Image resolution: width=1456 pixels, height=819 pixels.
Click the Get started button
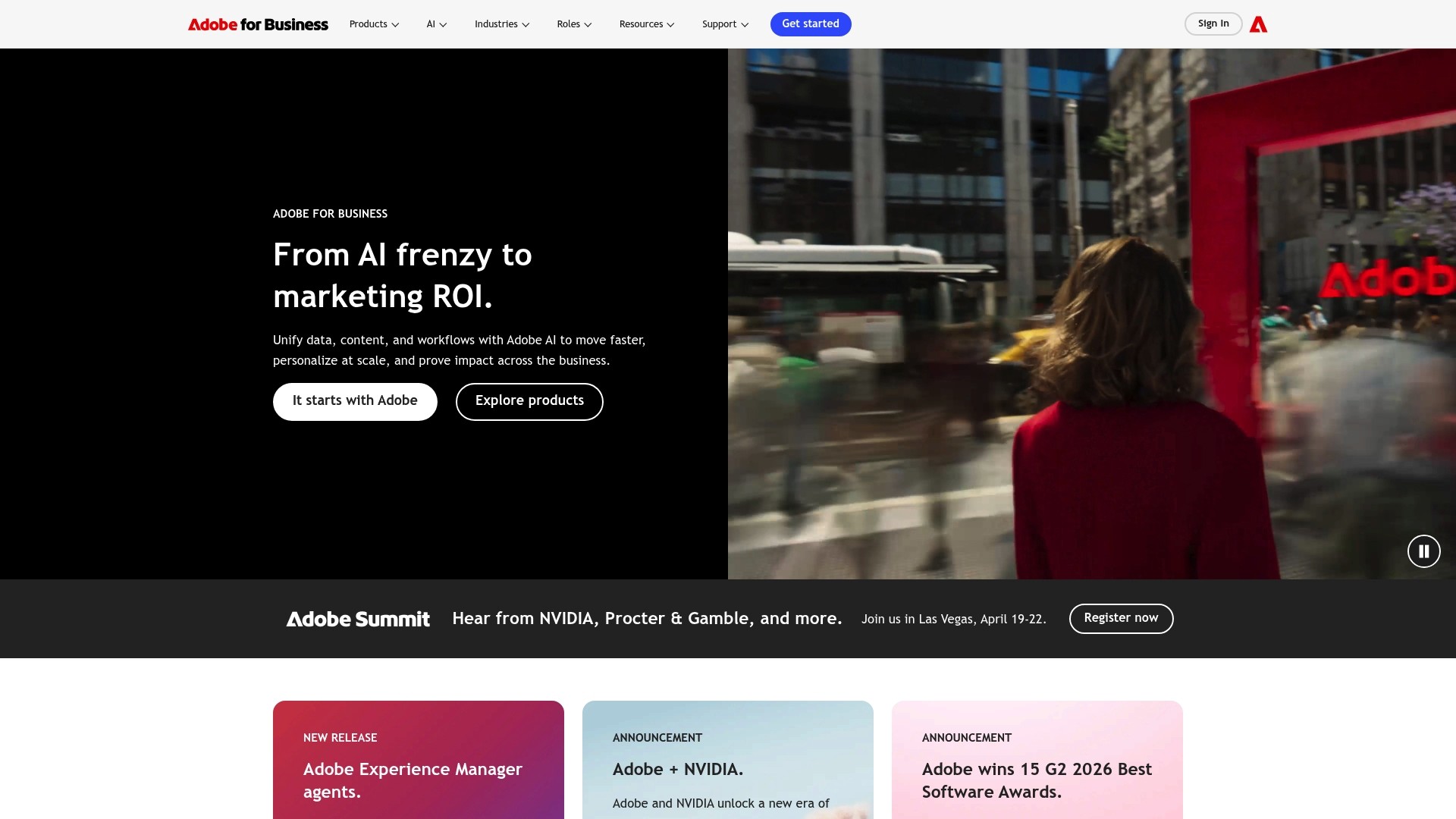(x=811, y=24)
